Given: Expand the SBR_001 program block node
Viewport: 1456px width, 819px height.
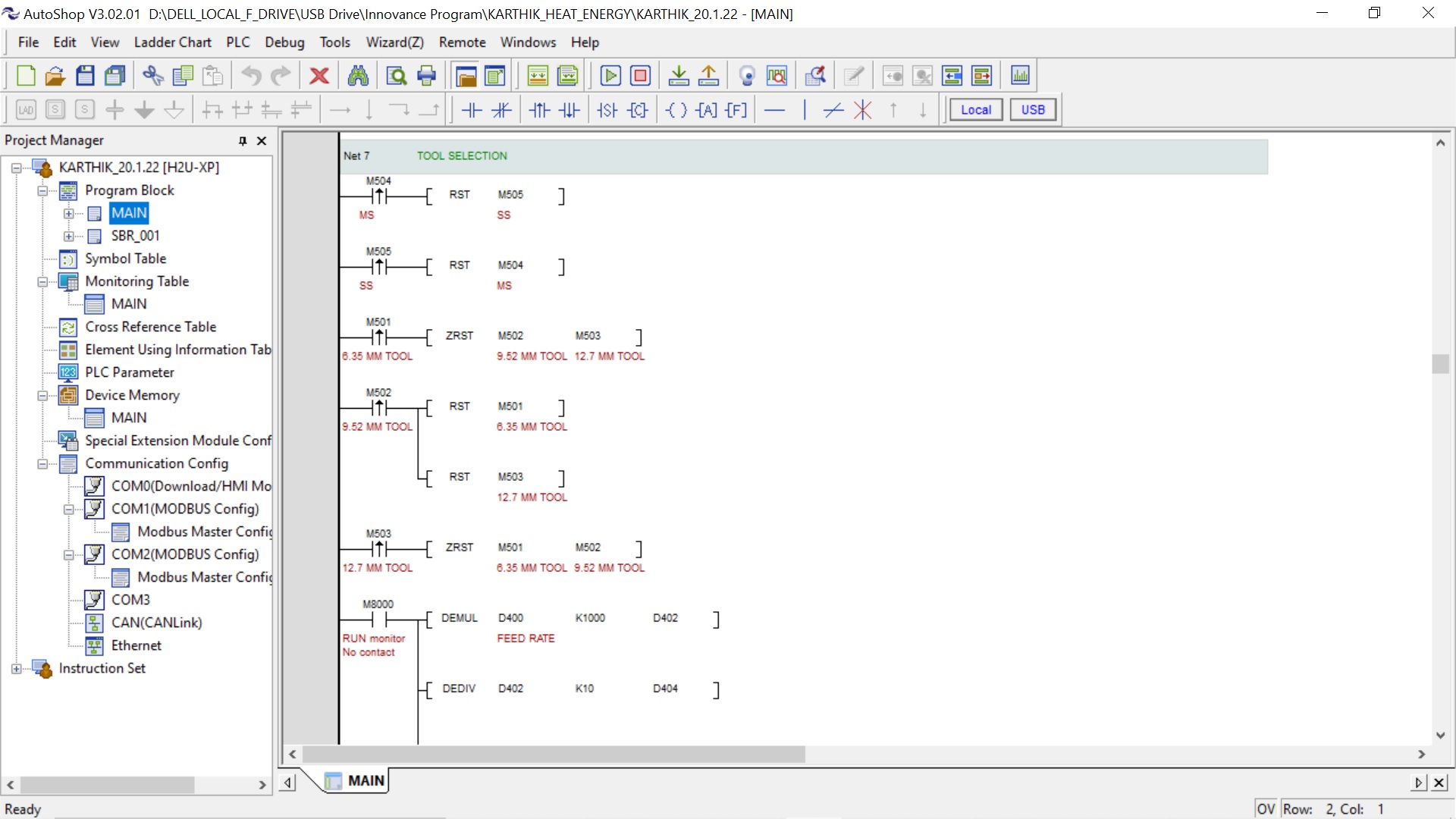Looking at the screenshot, I should 69,236.
